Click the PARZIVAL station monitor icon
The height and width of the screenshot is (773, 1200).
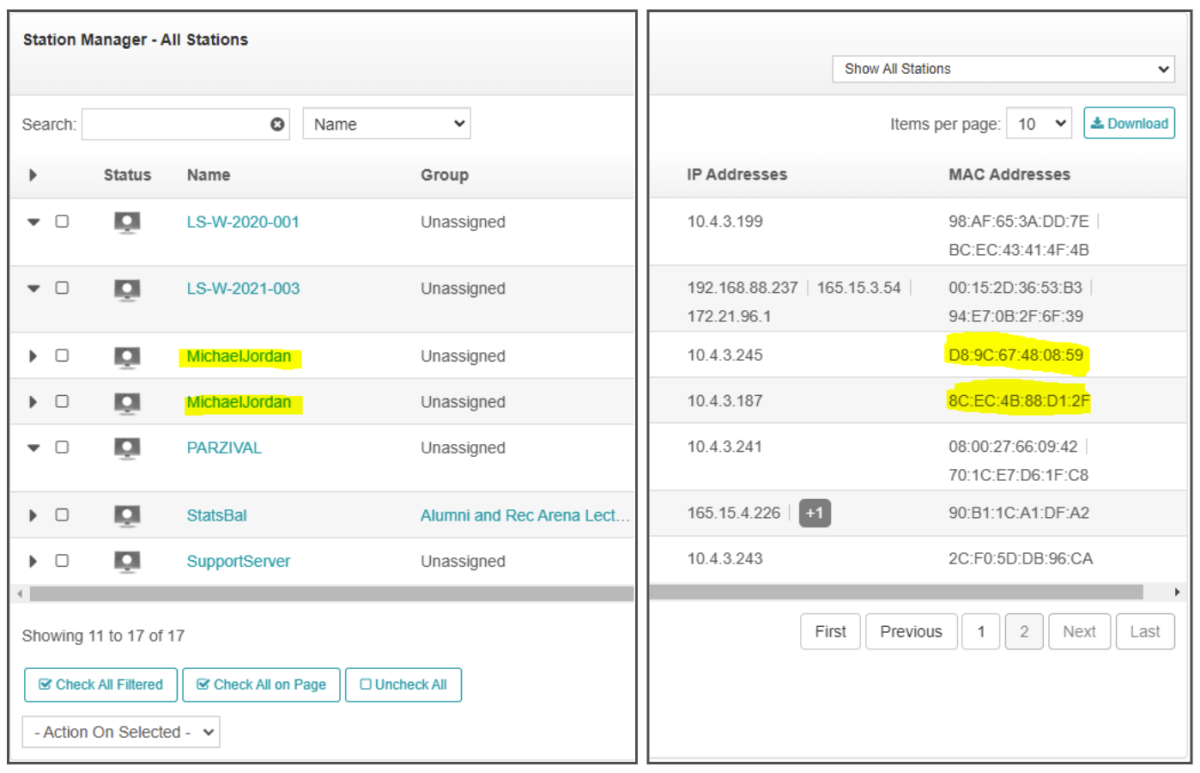[x=127, y=448]
